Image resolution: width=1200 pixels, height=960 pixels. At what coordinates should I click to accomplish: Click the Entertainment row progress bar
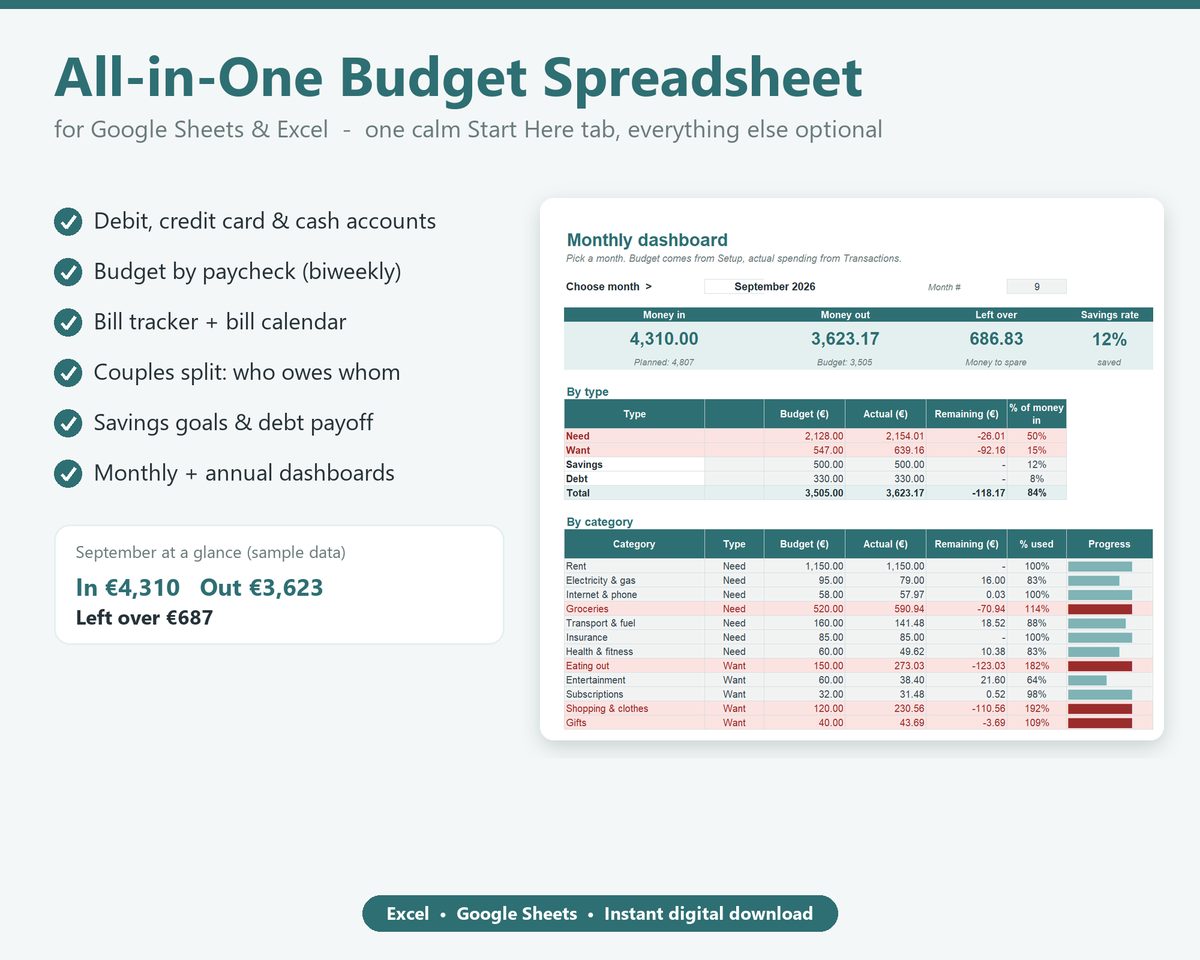pos(1087,680)
